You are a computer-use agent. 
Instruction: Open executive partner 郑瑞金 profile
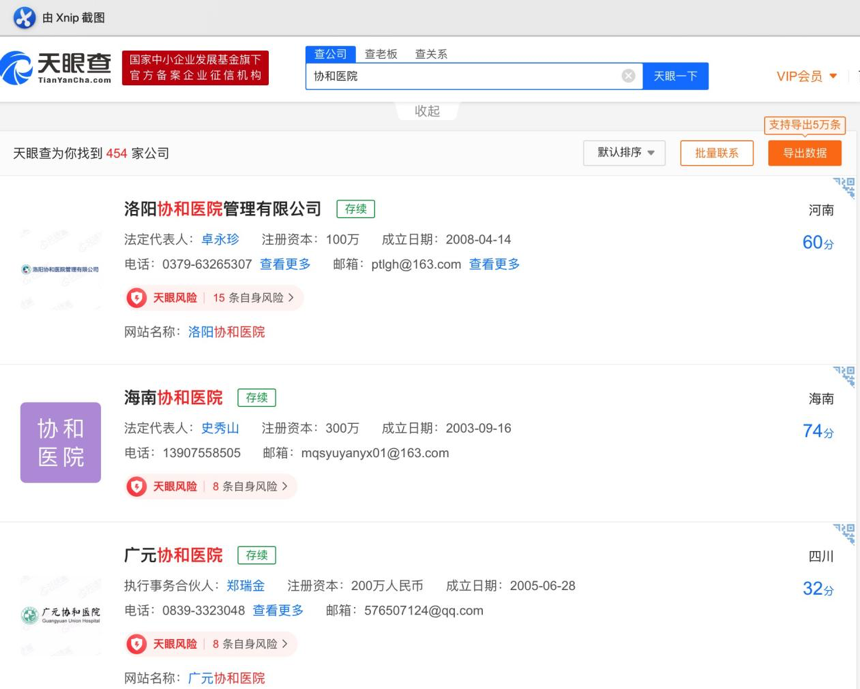[x=246, y=586]
